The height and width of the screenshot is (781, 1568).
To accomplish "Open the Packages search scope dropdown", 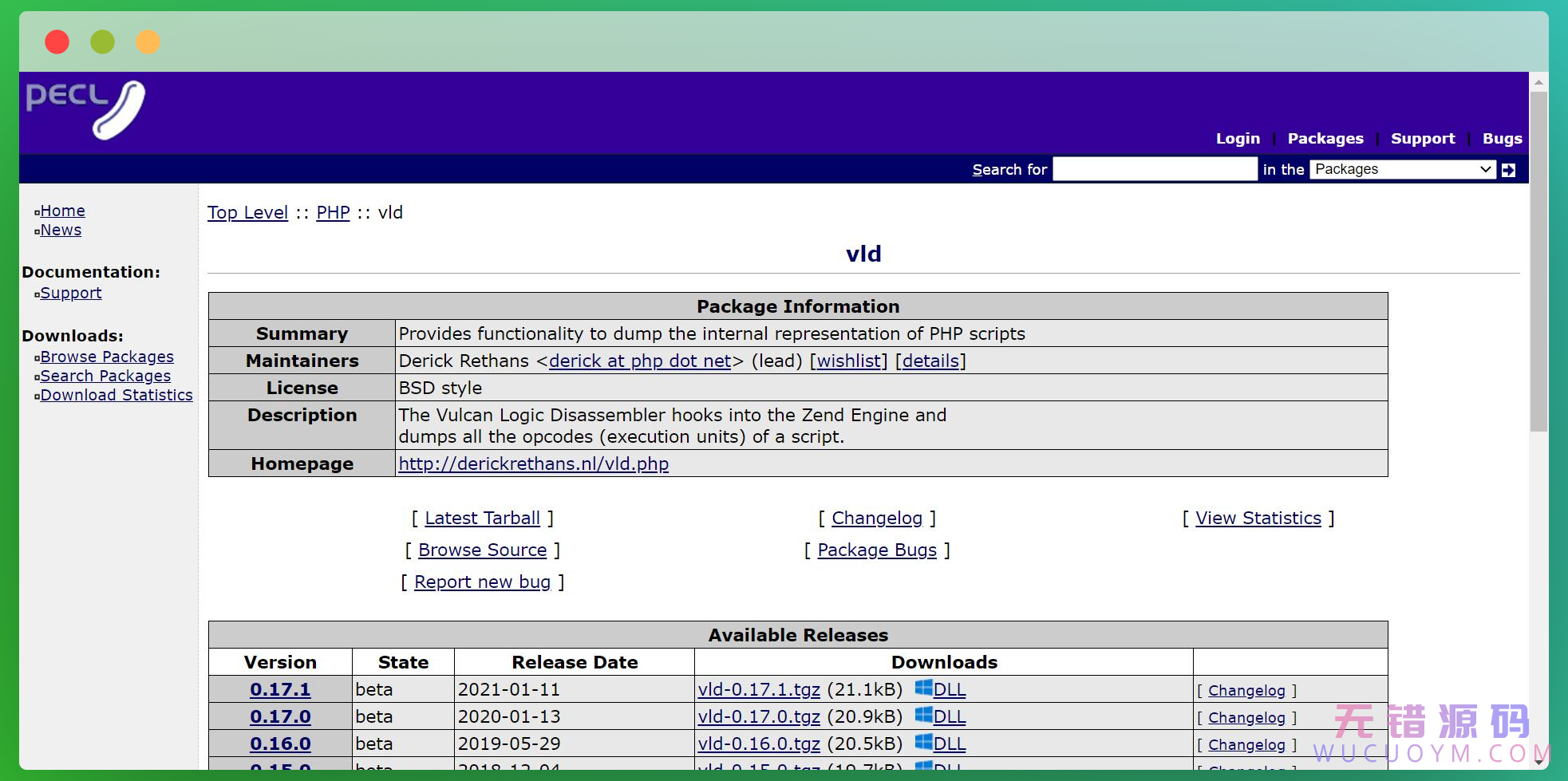I will [1402, 169].
